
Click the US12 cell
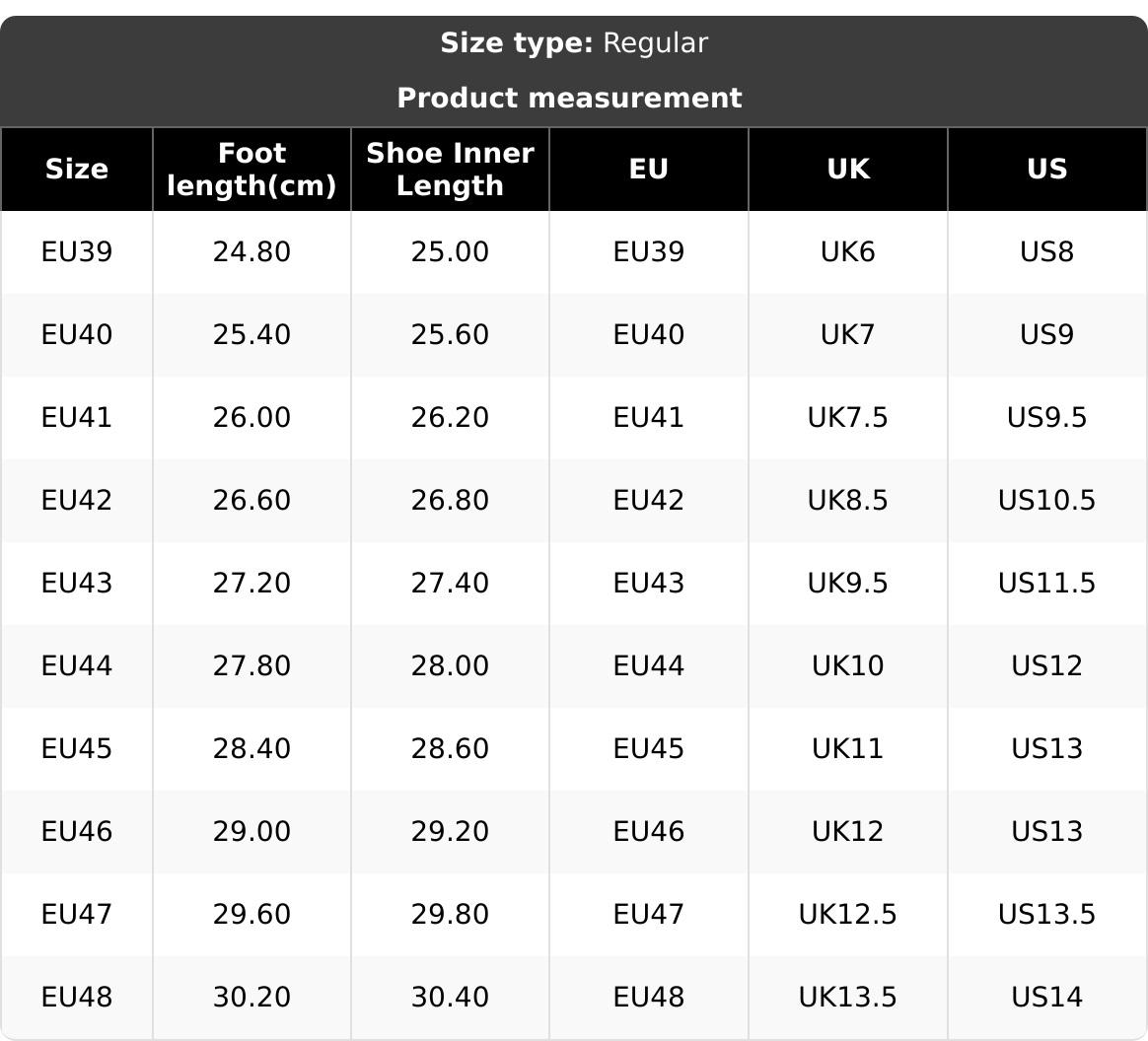(1046, 666)
